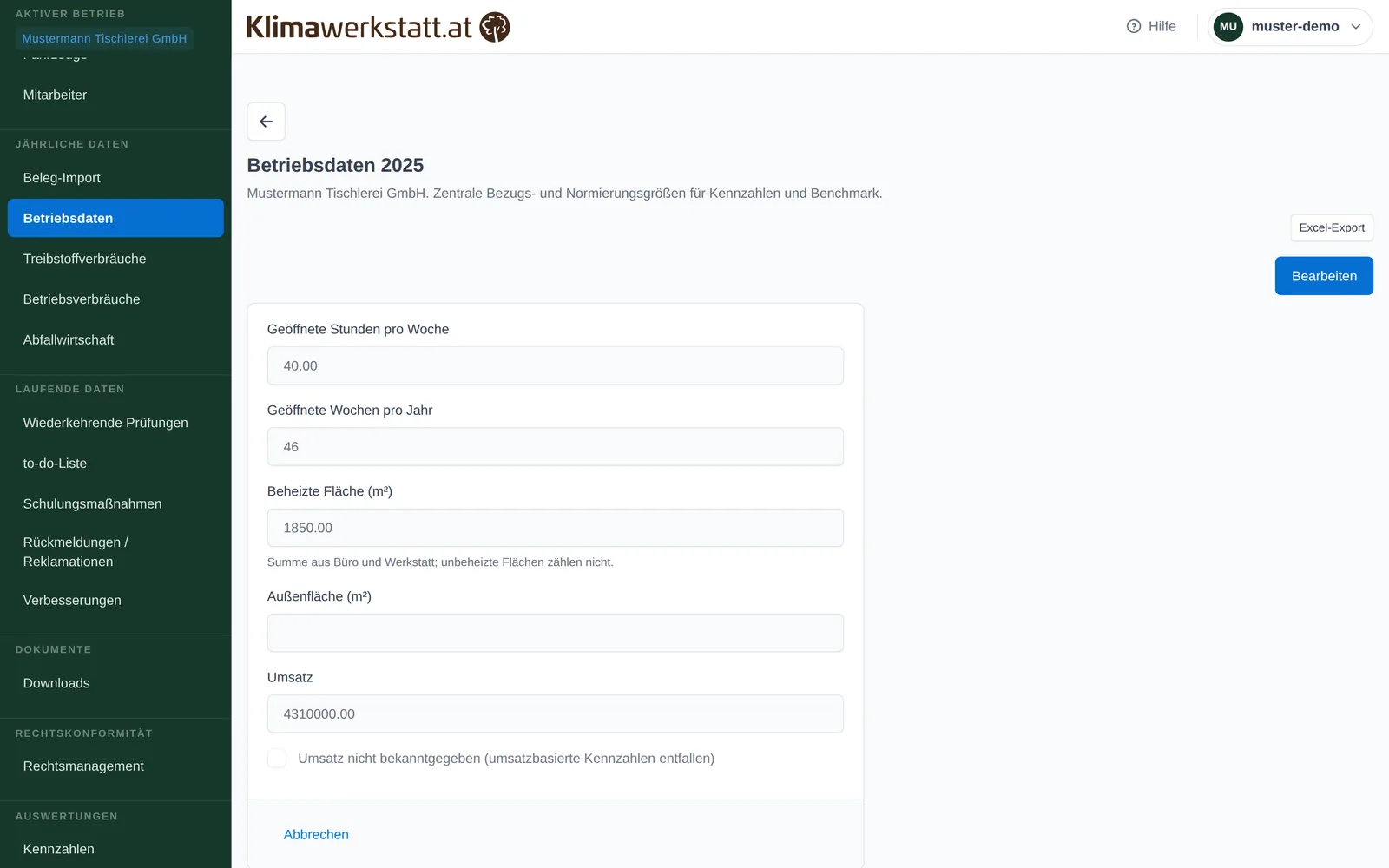Screen dimensions: 1389x868
Task: Click the Umsatz input field
Action: [x=556, y=713]
